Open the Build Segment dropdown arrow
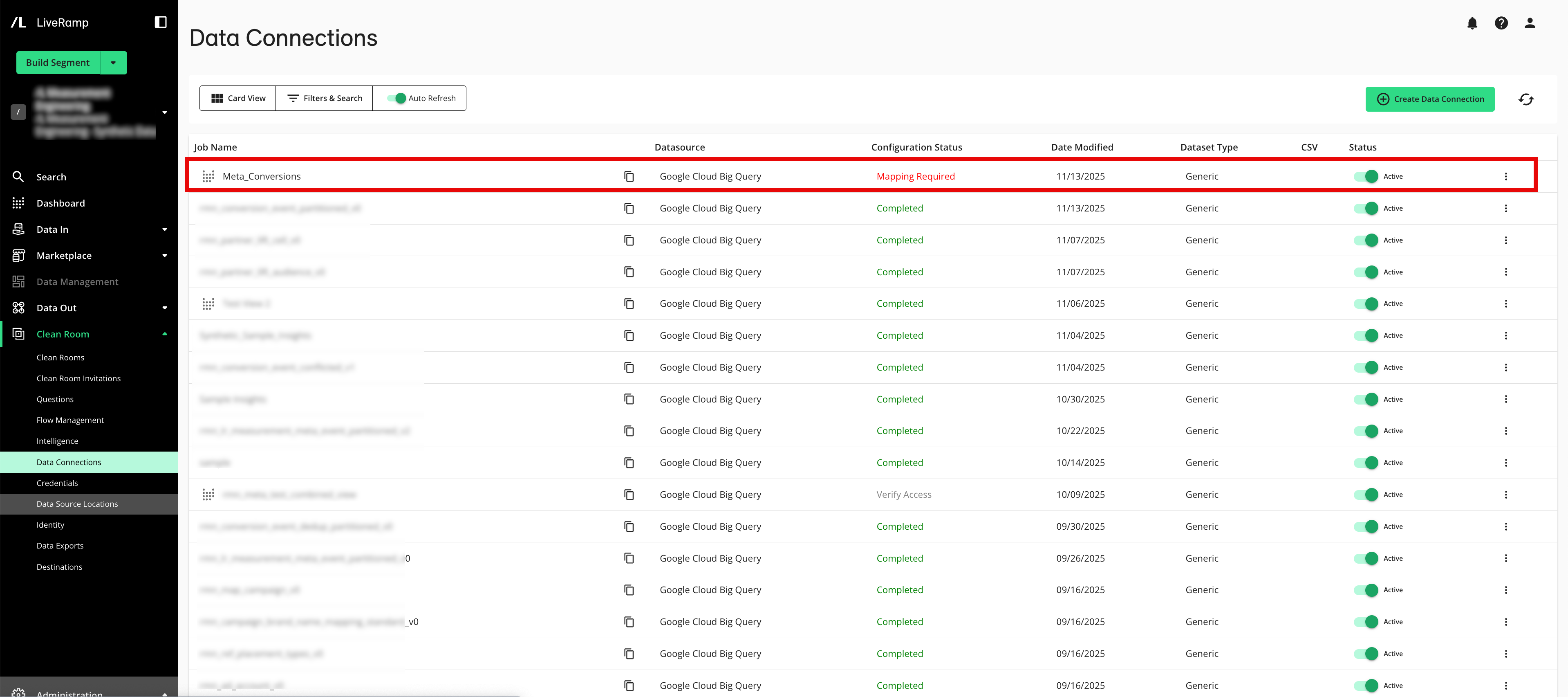 [113, 62]
